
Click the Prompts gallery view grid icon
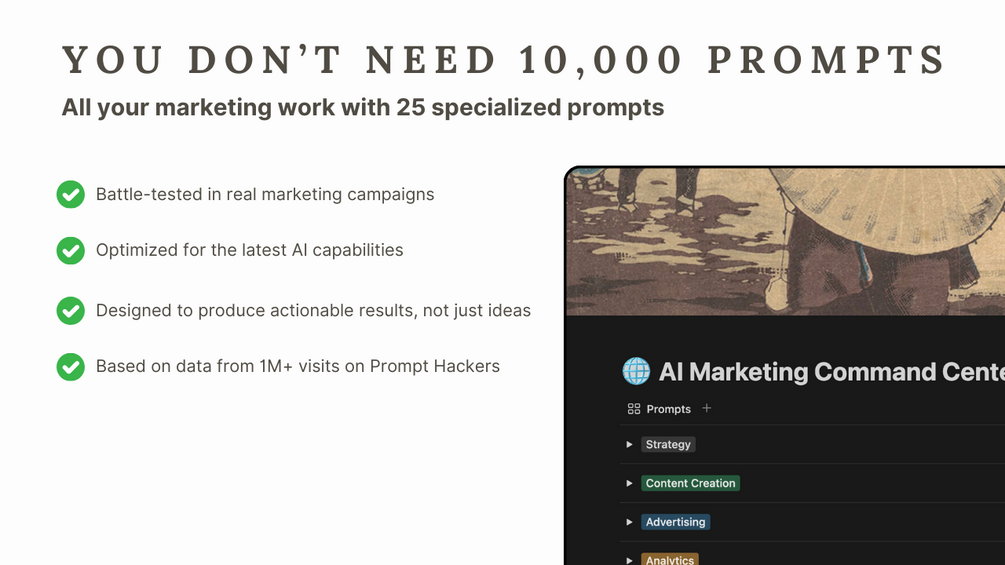634,409
